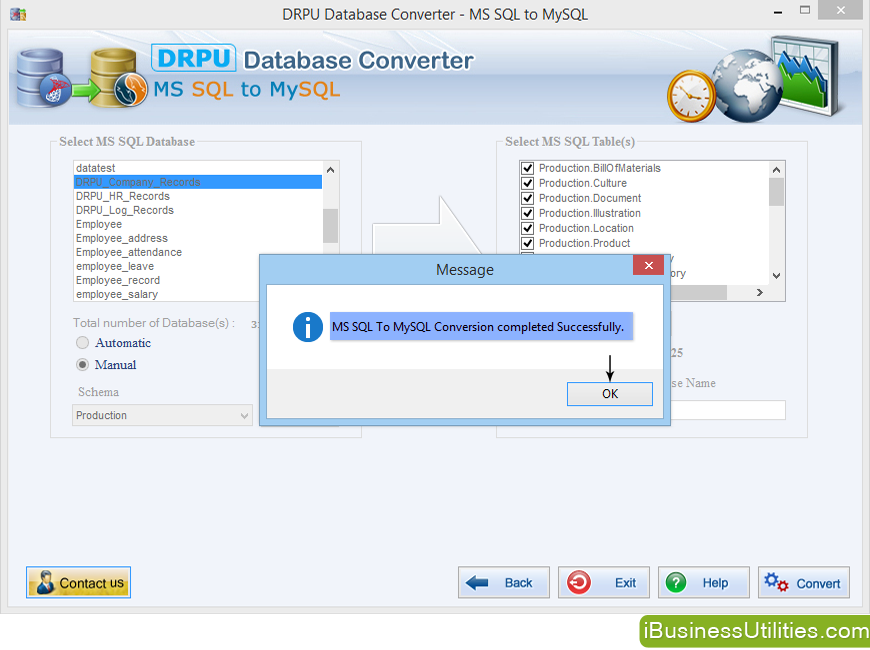Click the DRPU logo in header

tap(194, 58)
